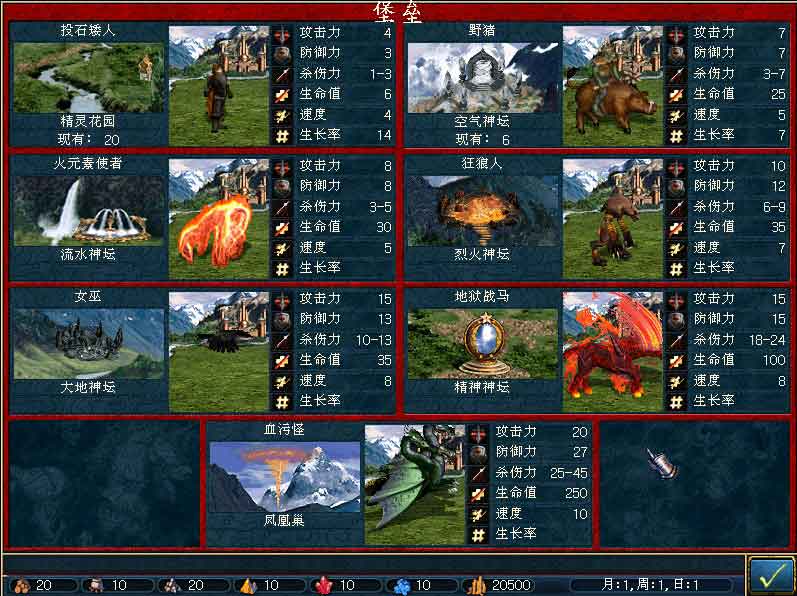Click the attack icon in 野猪 panel
The width and height of the screenshot is (797, 596).
pos(676,35)
